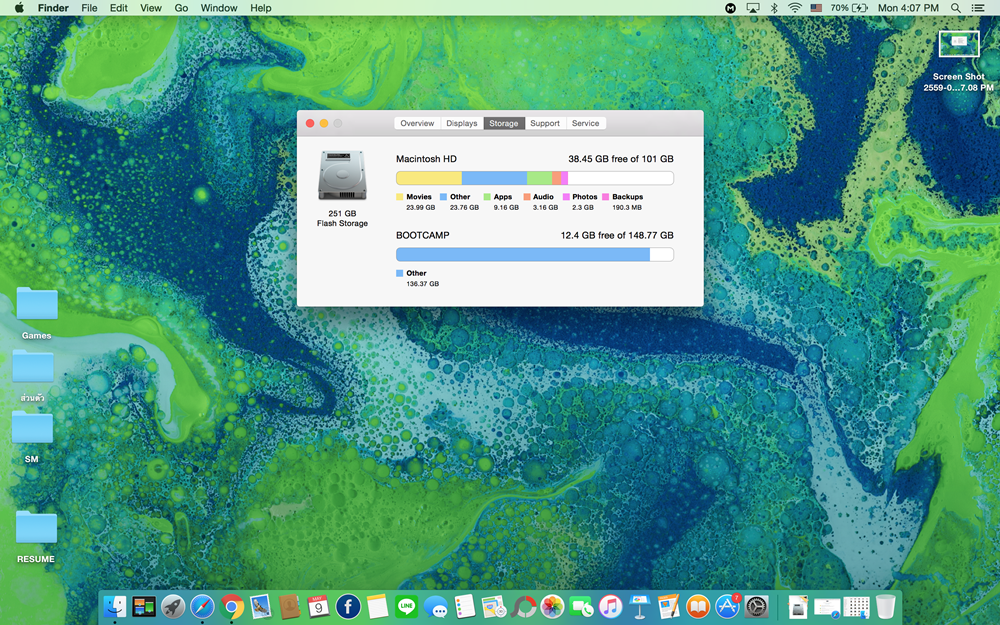Switch to the Overview tab
1000x625 pixels.
(x=417, y=123)
